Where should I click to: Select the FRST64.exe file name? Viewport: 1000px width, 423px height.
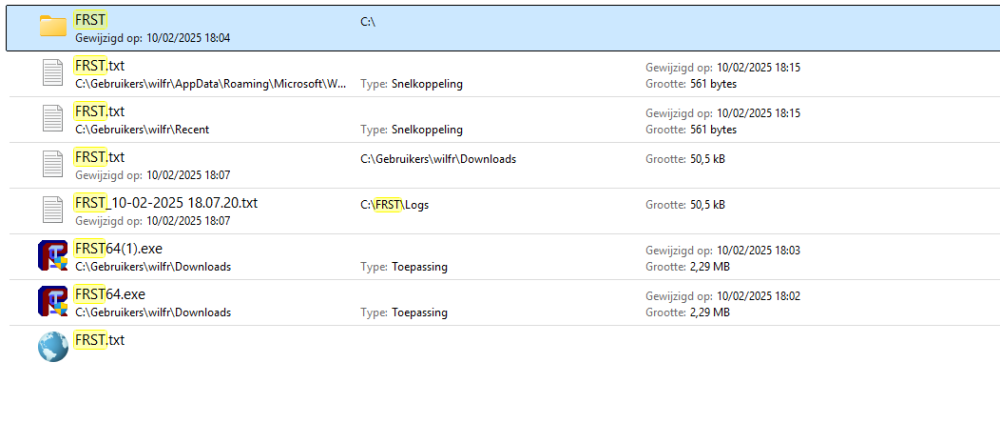click(x=110, y=295)
